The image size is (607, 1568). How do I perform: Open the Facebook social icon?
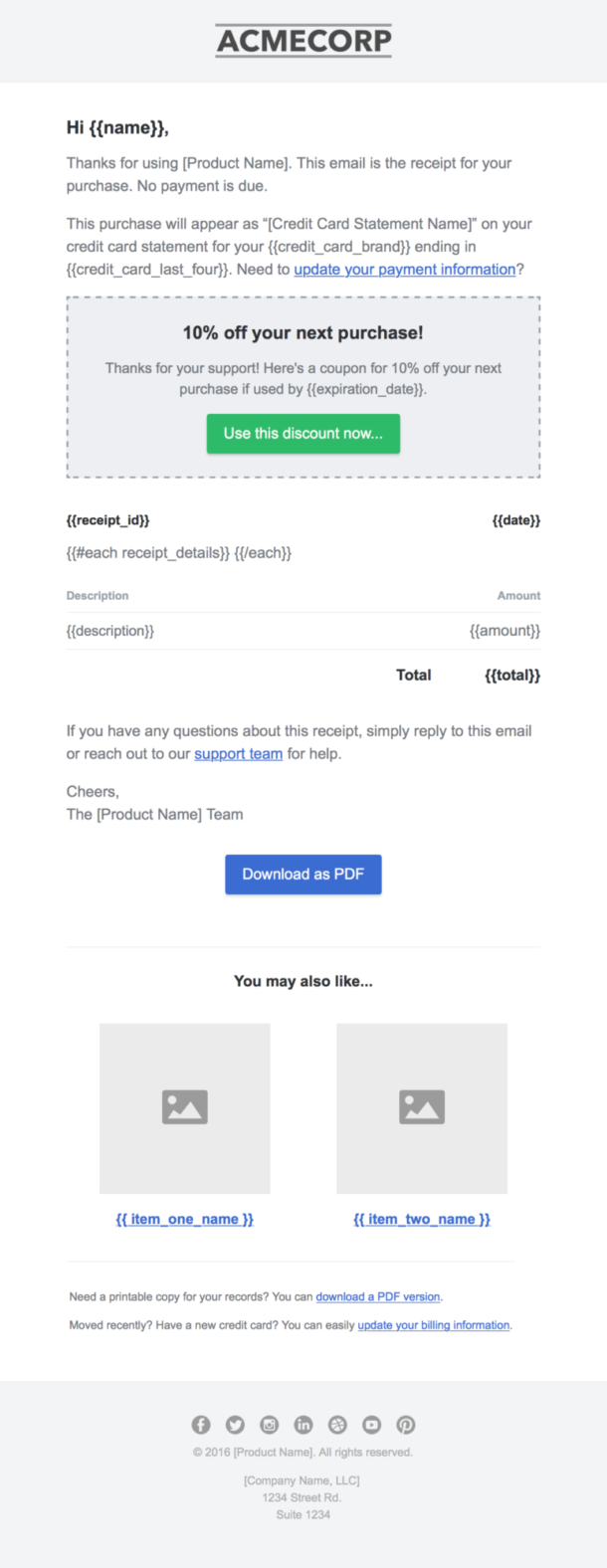point(199,1424)
